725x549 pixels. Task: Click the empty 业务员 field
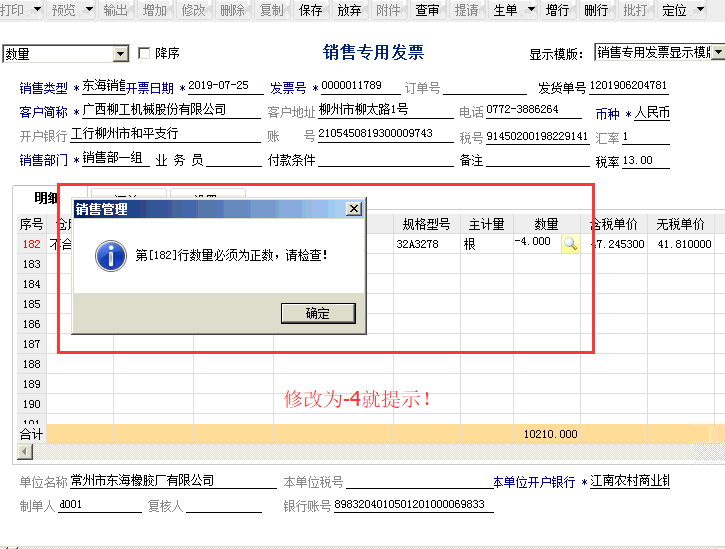tap(234, 159)
